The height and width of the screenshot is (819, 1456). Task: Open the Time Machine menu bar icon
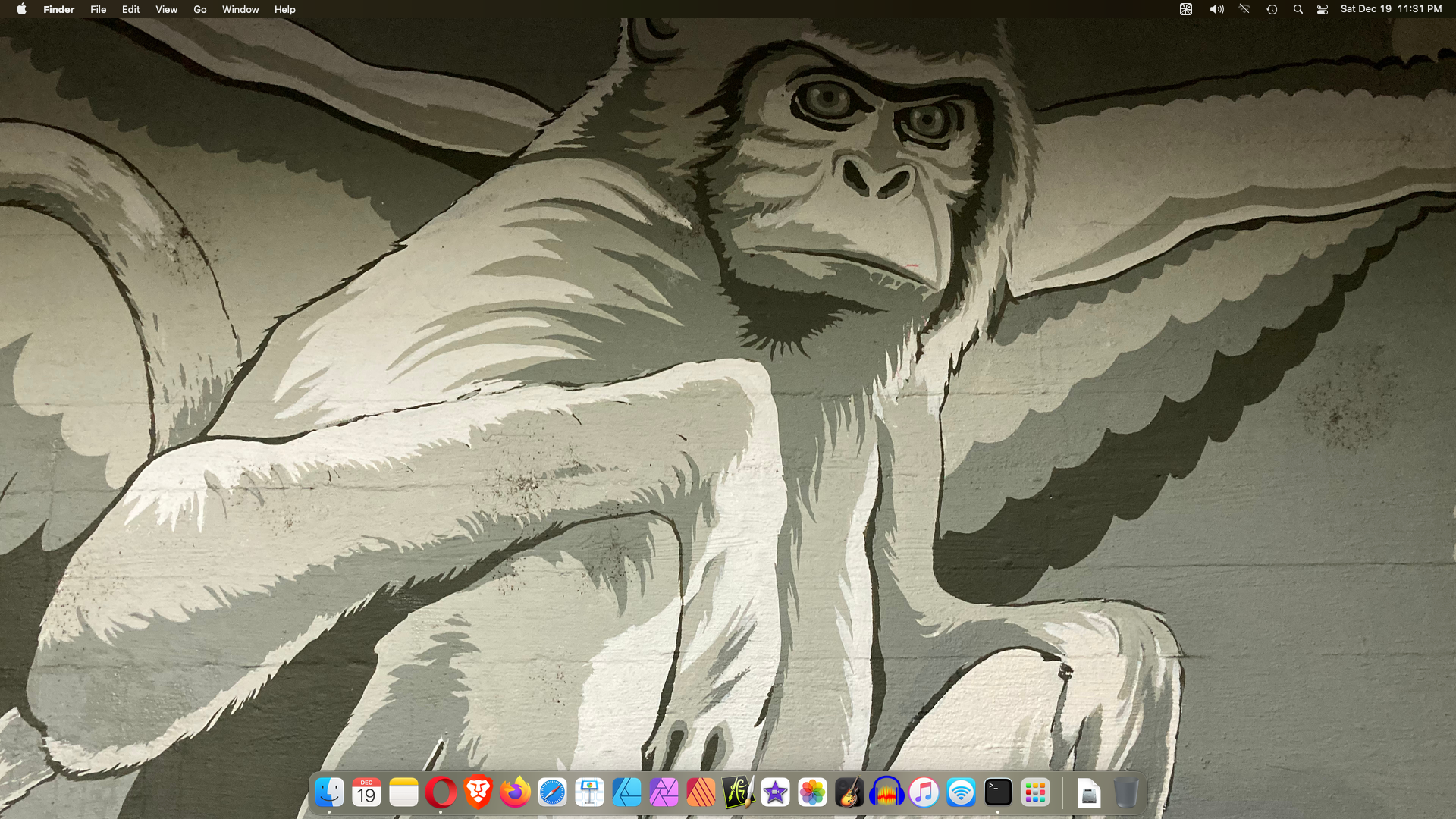1272,9
